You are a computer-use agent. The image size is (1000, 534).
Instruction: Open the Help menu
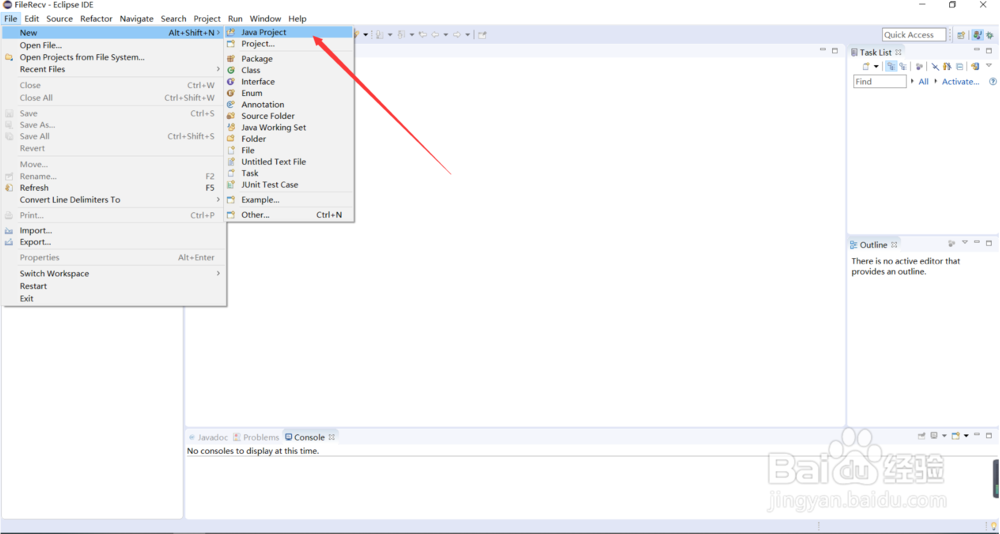pyautogui.click(x=297, y=19)
